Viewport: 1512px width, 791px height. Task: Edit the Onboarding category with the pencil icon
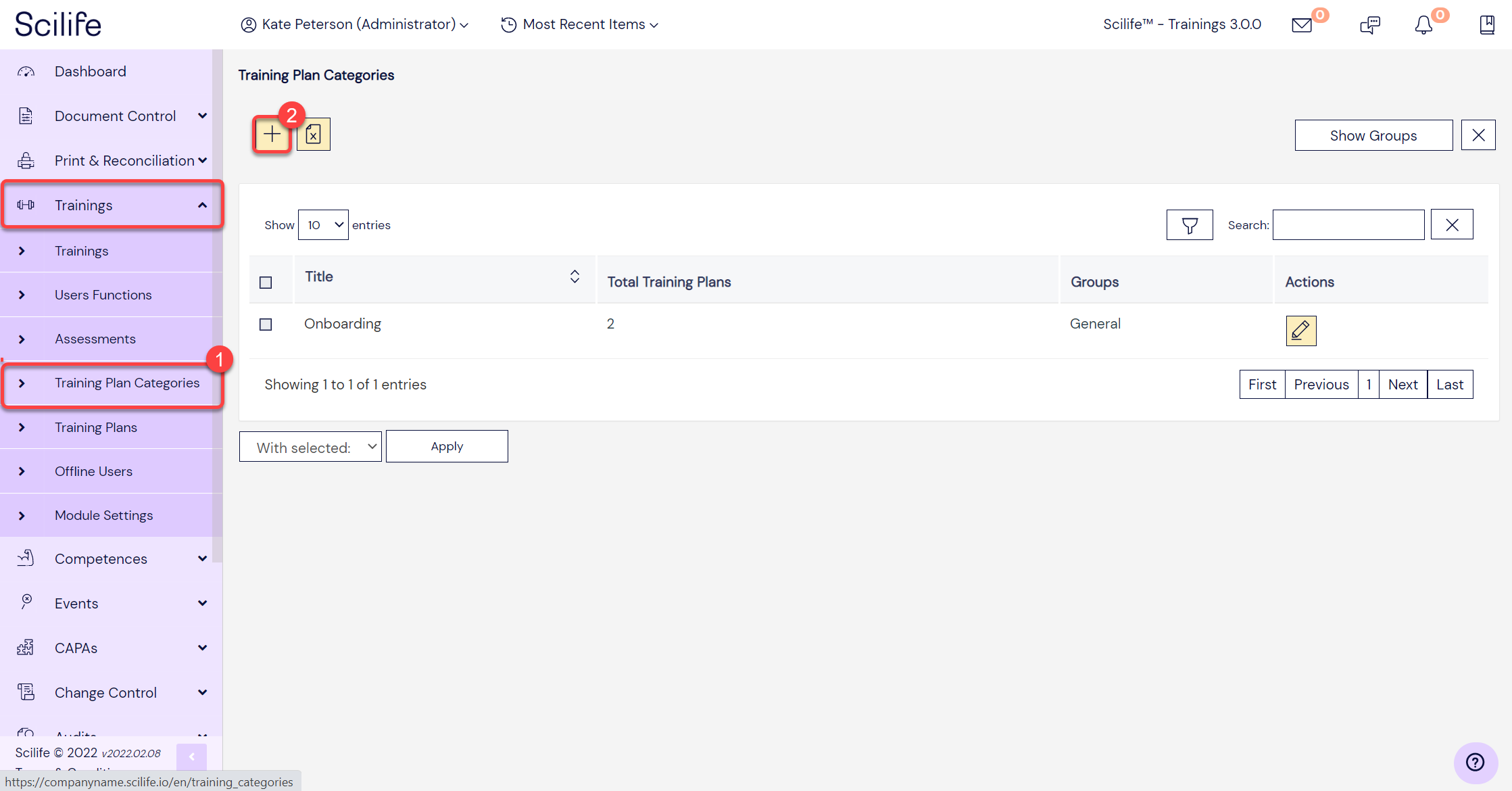1300,331
